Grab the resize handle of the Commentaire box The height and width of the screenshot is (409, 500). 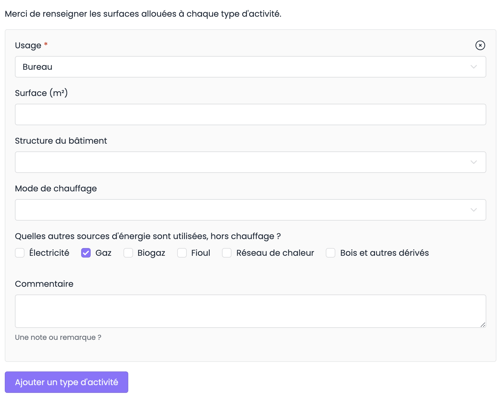tap(483, 324)
